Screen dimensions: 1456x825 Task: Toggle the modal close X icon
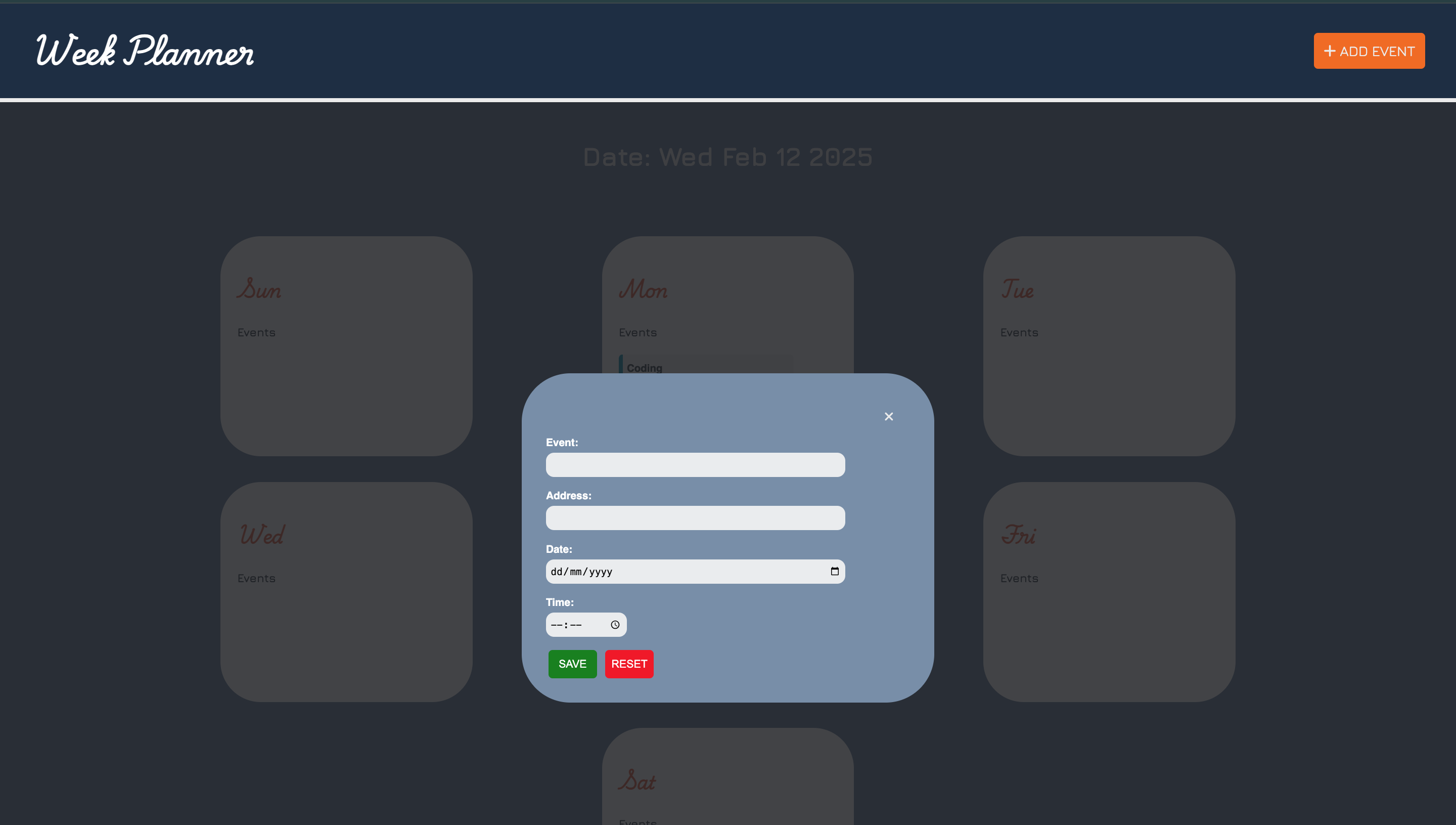pos(888,417)
